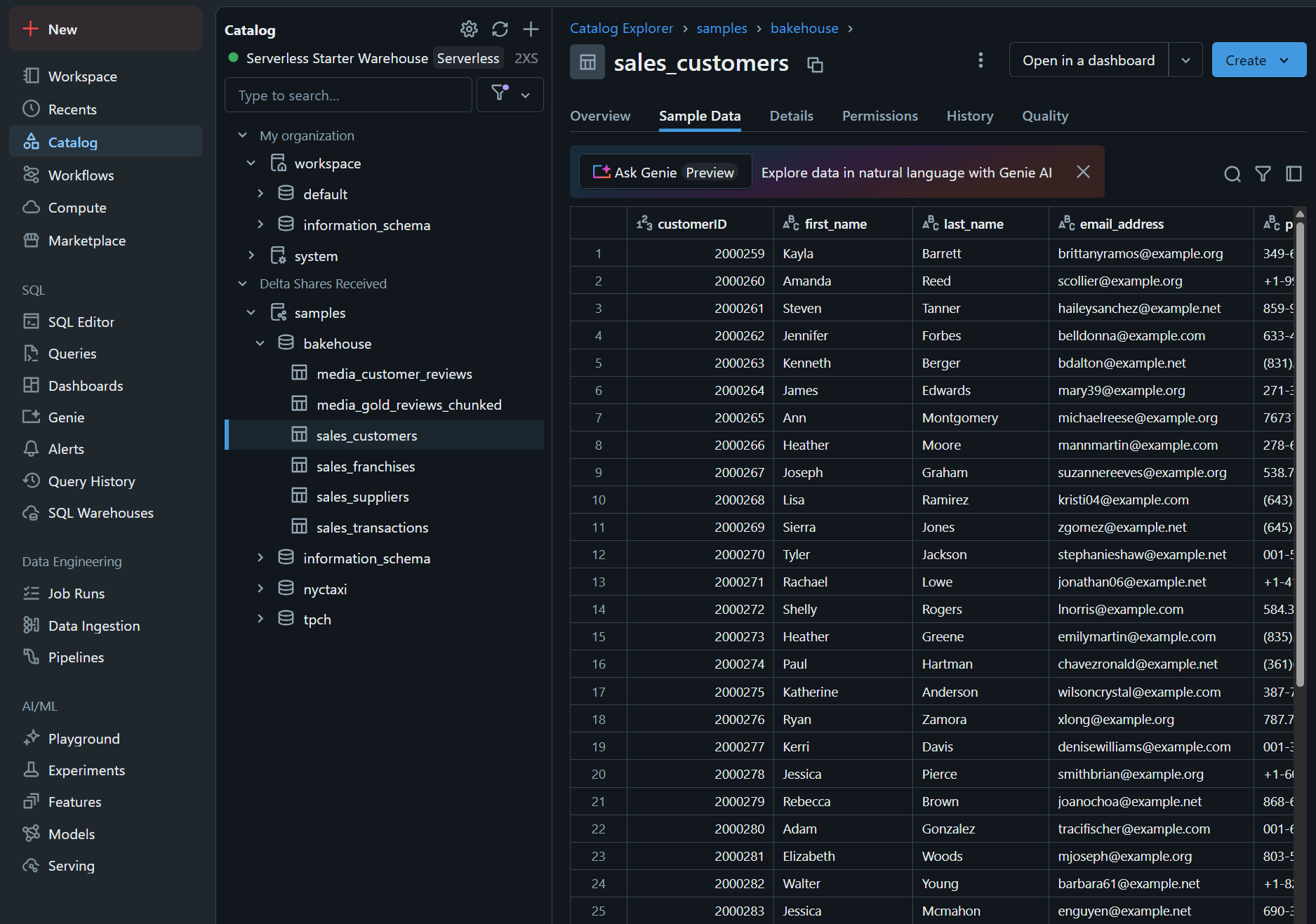Select media_customer_reviews table in tree
The image size is (1316, 924).
(x=384, y=374)
